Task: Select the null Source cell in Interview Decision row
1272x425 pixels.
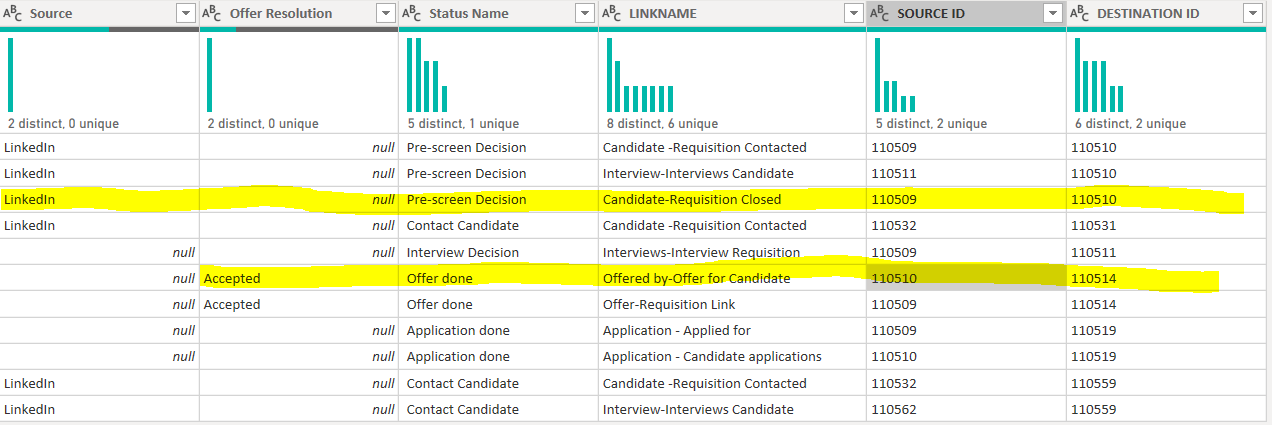Action: coord(99,252)
